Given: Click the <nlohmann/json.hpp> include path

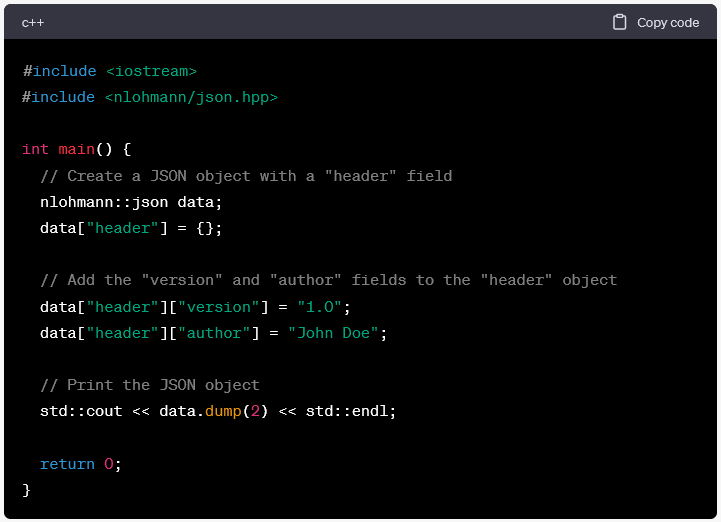Looking at the screenshot, I should [x=191, y=97].
